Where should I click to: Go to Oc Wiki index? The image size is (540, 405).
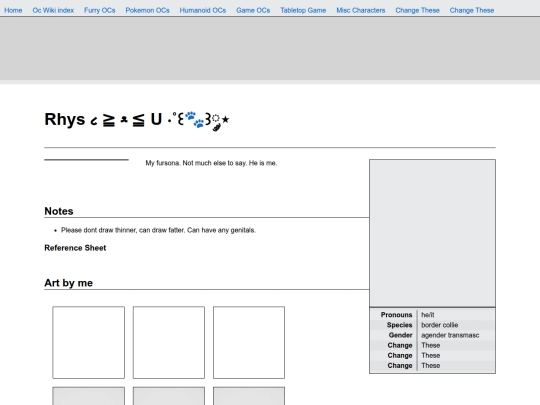53,10
